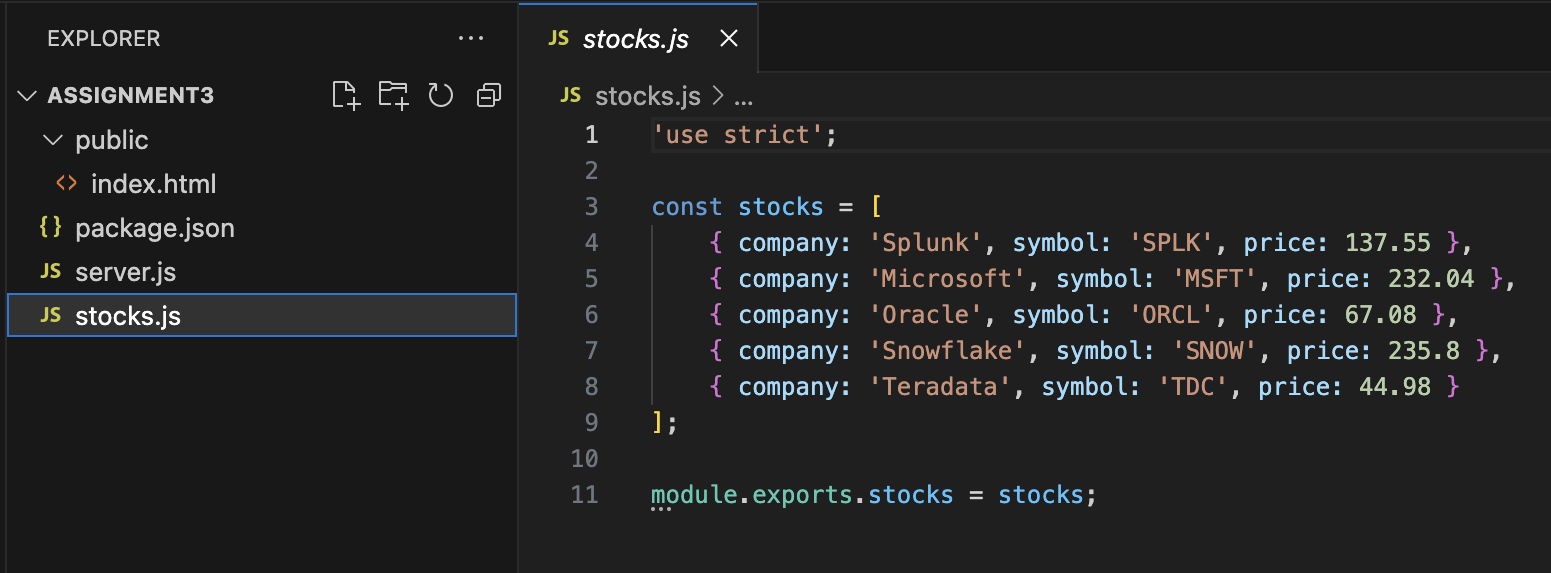Click the module keyword on line 11
The height and width of the screenshot is (573, 1551).
coord(695,495)
